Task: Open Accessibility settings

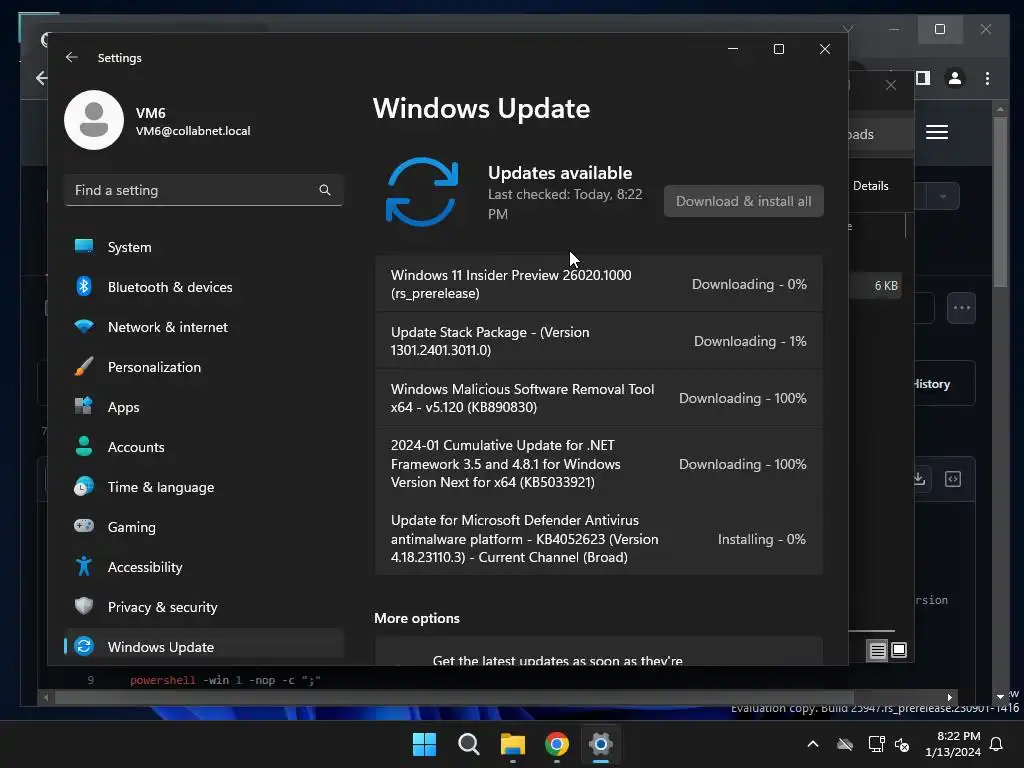Action: pyautogui.click(x=204, y=567)
